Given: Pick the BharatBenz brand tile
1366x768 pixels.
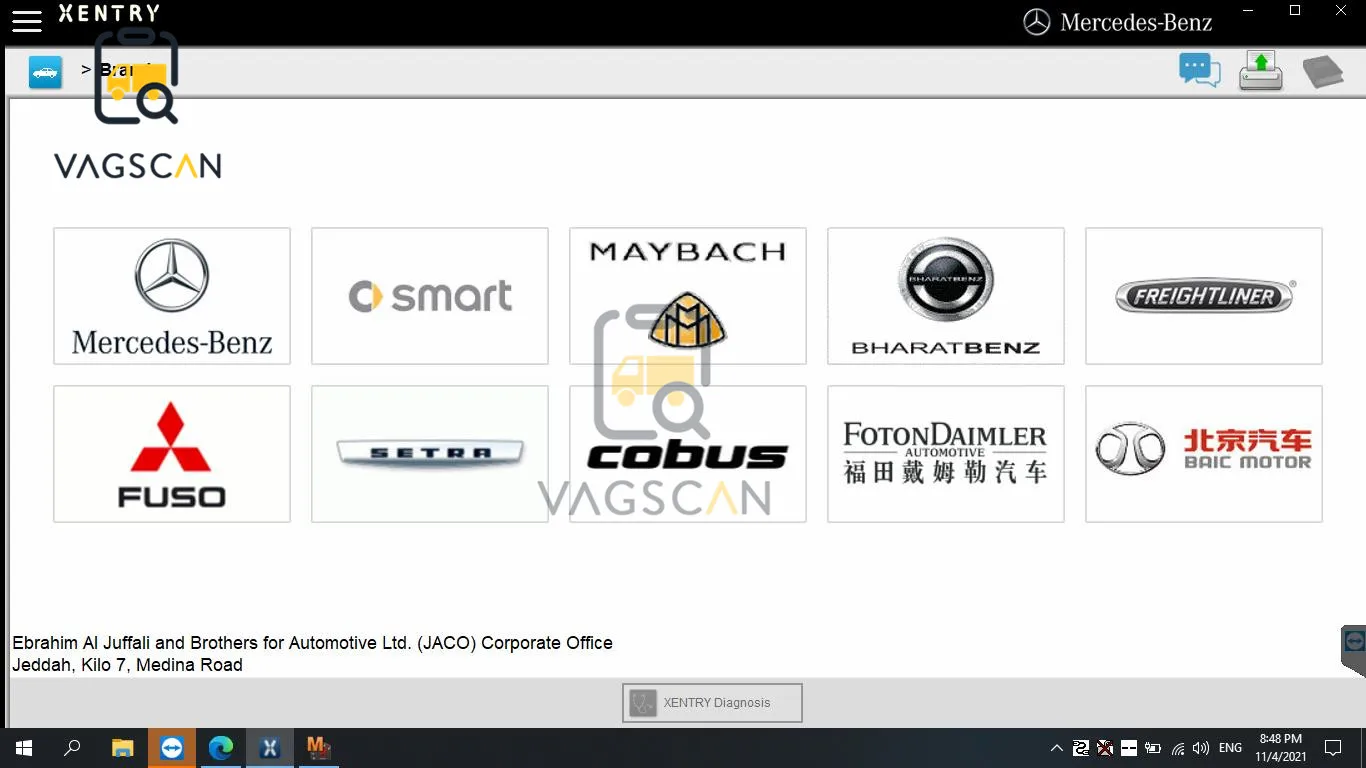Looking at the screenshot, I should [x=946, y=296].
